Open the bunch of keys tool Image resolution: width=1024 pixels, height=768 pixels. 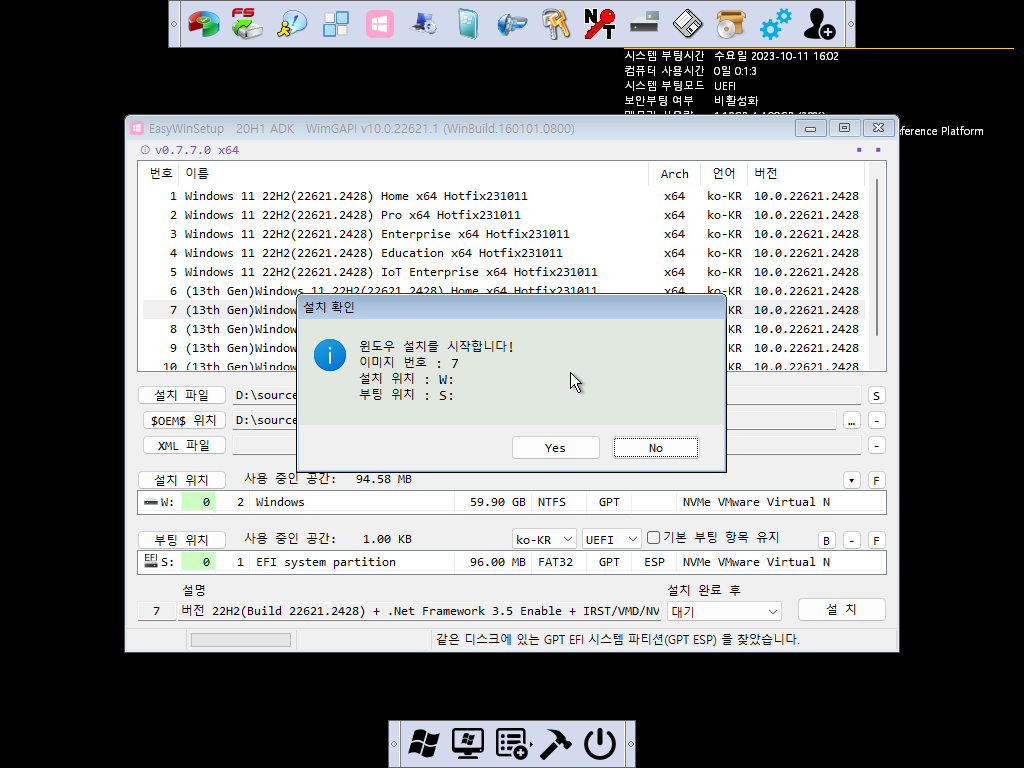tap(556, 24)
